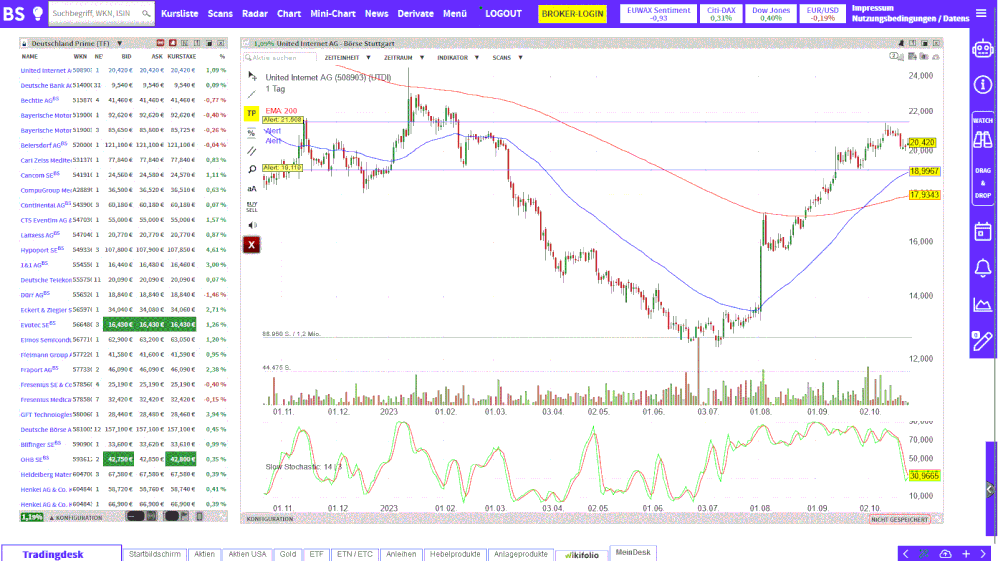The image size is (998, 563).
Task: Expand the Deutschland Prime (TF) list selector
Action: [x=72, y=44]
